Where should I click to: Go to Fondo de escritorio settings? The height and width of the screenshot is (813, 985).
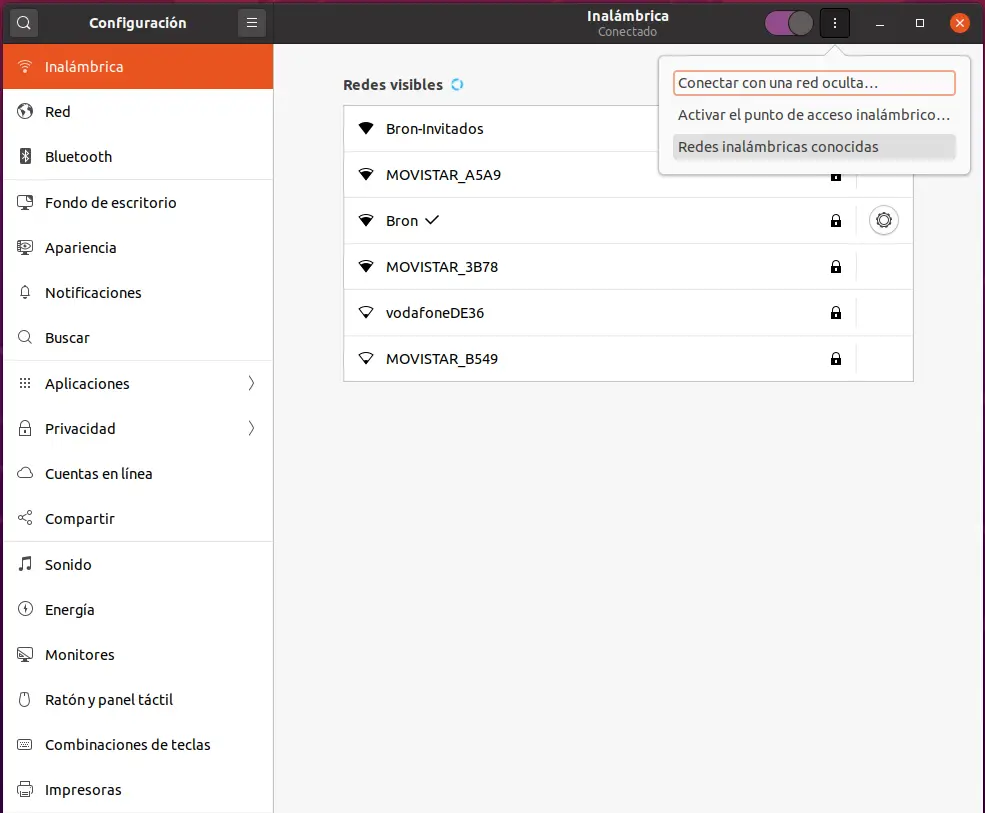[x=138, y=203]
